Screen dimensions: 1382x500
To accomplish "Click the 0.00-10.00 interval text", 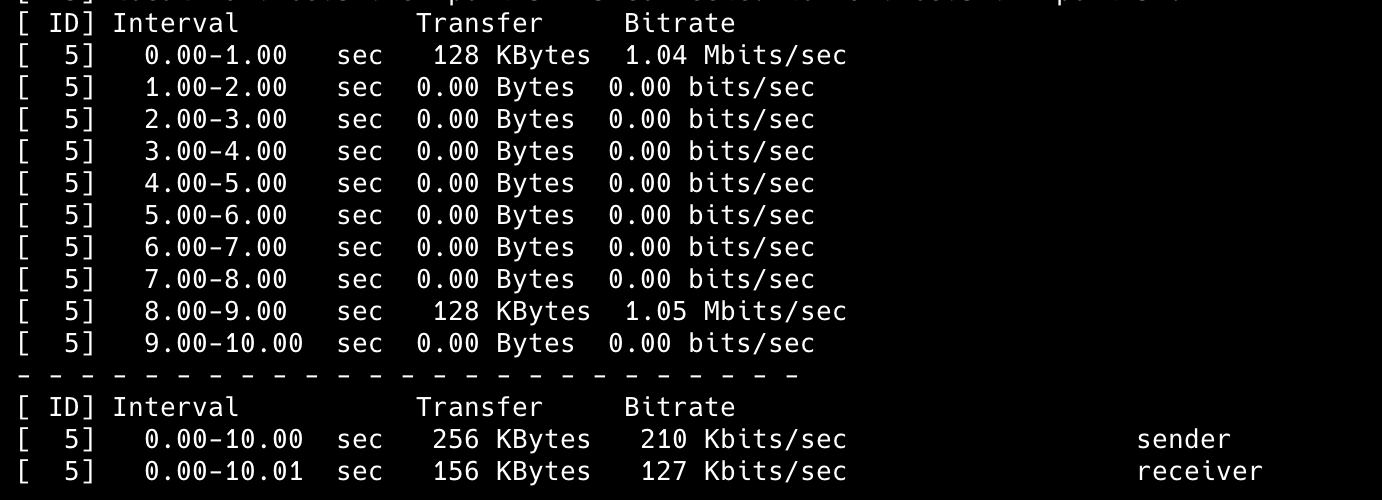I will point(223,439).
